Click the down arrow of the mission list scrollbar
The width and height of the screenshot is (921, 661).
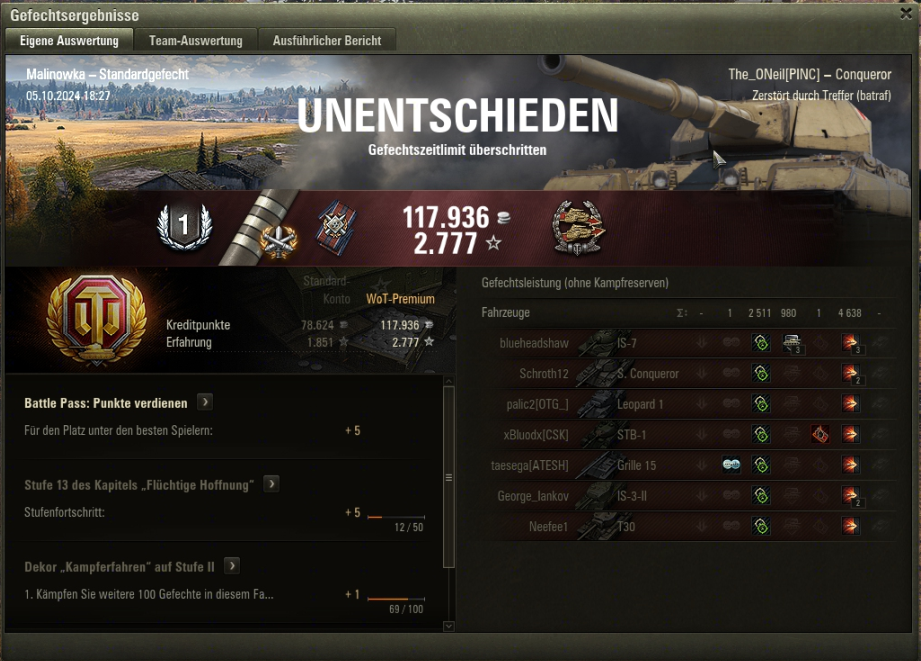pyautogui.click(x=448, y=626)
